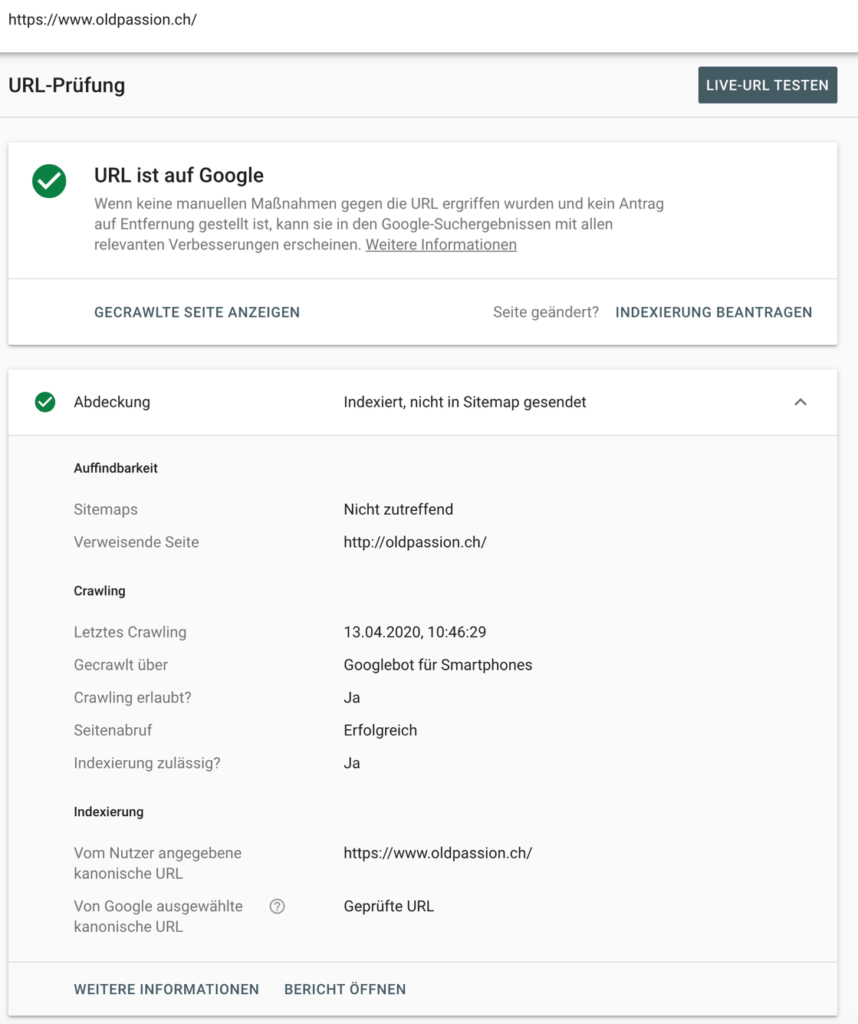The image size is (858, 1024).
Task: Click the 'Indexiert, nicht in Sitemap gesendet' status
Action: (x=465, y=402)
